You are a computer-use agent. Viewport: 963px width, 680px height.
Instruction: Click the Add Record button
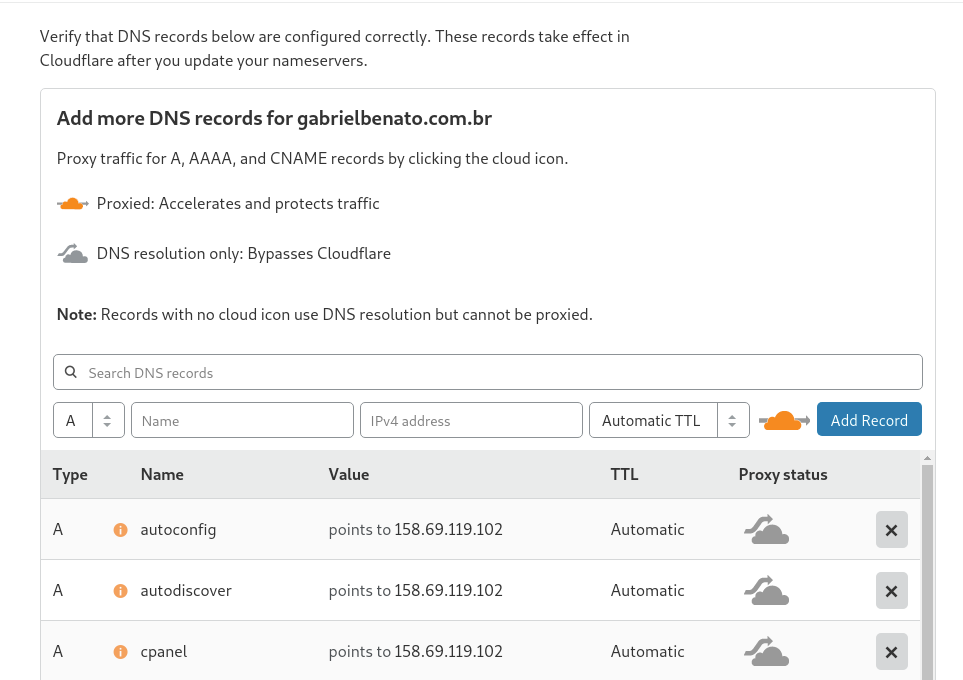click(x=869, y=420)
